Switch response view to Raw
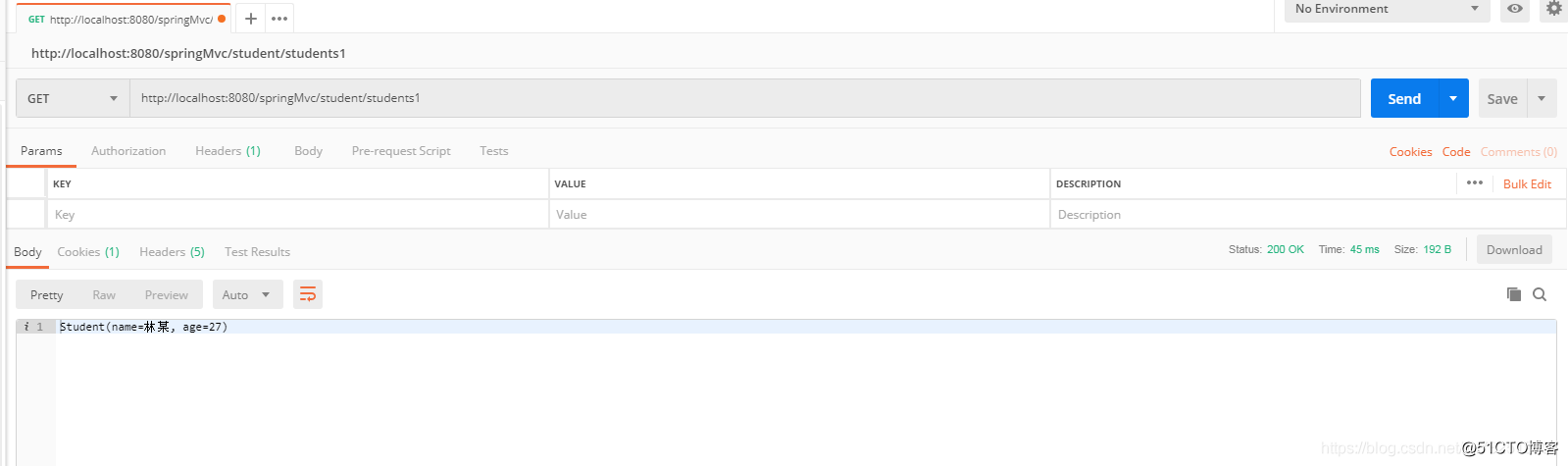The height and width of the screenshot is (466, 1568). [x=104, y=294]
